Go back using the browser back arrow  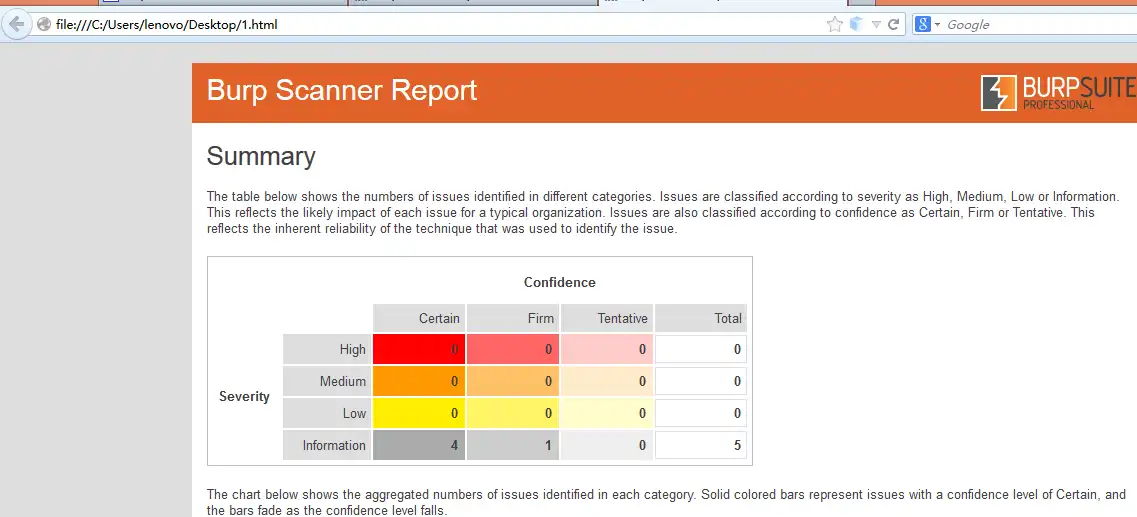pyautogui.click(x=16, y=25)
